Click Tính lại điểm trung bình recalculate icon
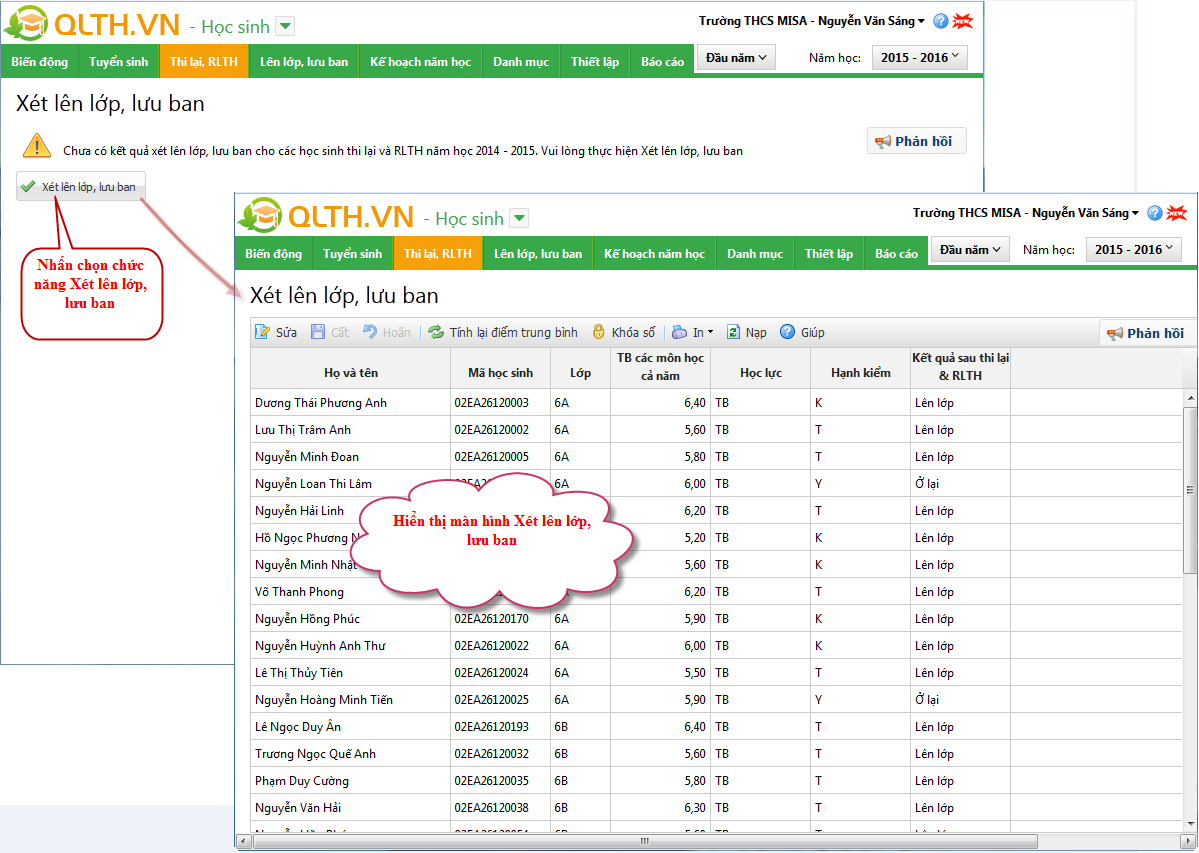 (436, 333)
